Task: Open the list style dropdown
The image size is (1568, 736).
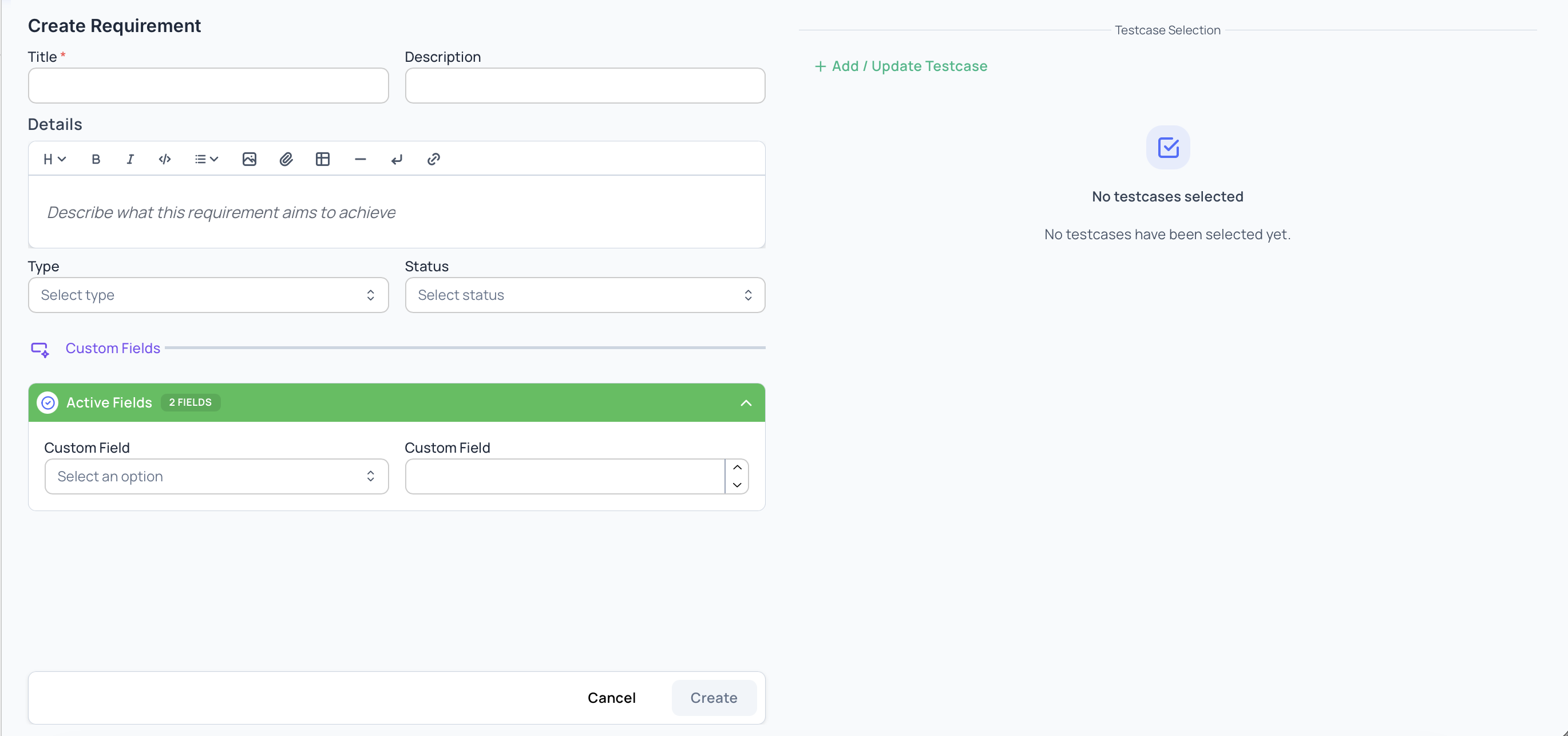Action: click(x=206, y=159)
